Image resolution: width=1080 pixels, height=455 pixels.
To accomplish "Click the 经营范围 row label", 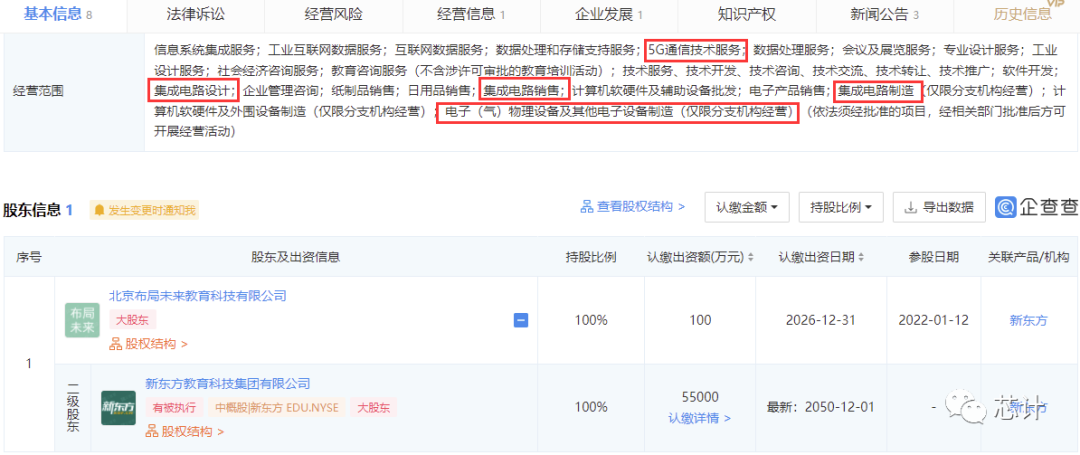I will pyautogui.click(x=39, y=90).
